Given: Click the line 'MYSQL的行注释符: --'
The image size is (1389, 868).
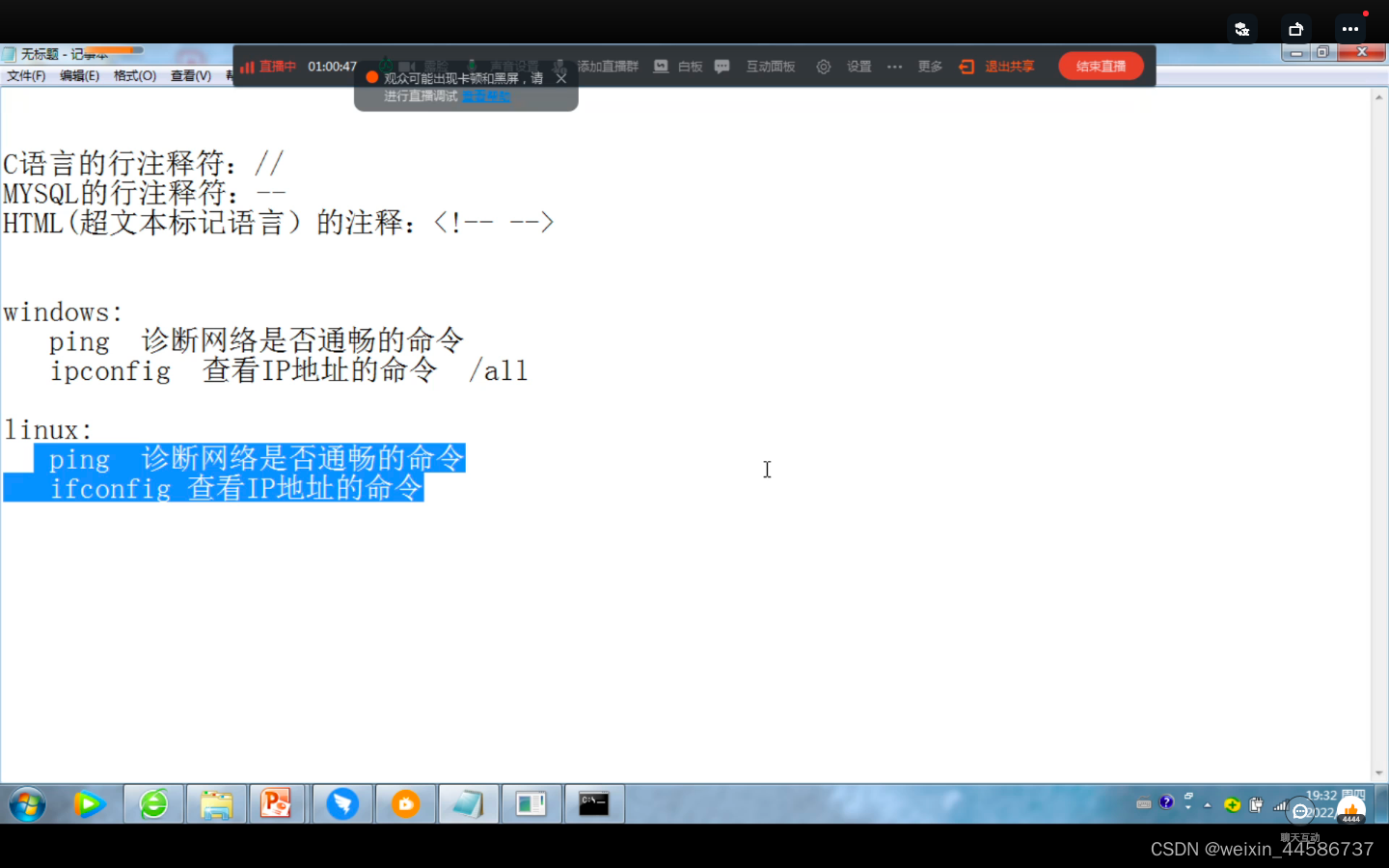Looking at the screenshot, I should tap(145, 193).
